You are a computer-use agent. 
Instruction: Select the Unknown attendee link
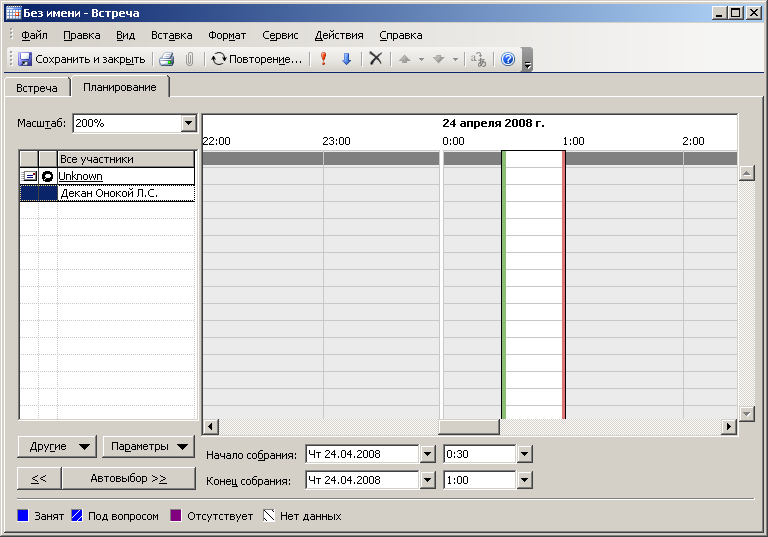tap(80, 176)
